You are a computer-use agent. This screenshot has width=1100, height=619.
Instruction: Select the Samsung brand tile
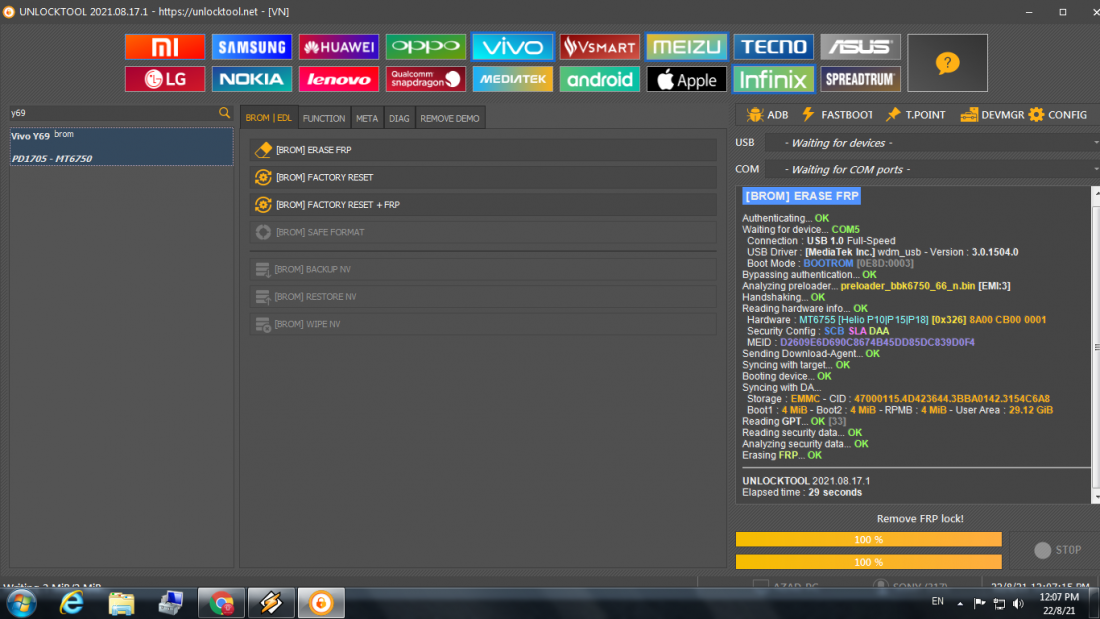[252, 47]
